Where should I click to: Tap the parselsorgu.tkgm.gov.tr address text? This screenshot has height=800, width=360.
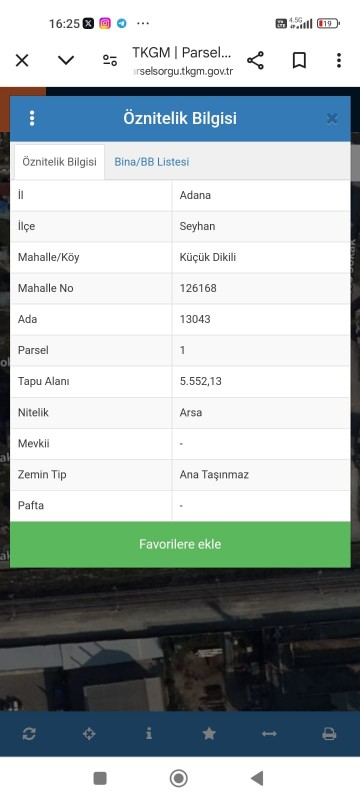182,72
